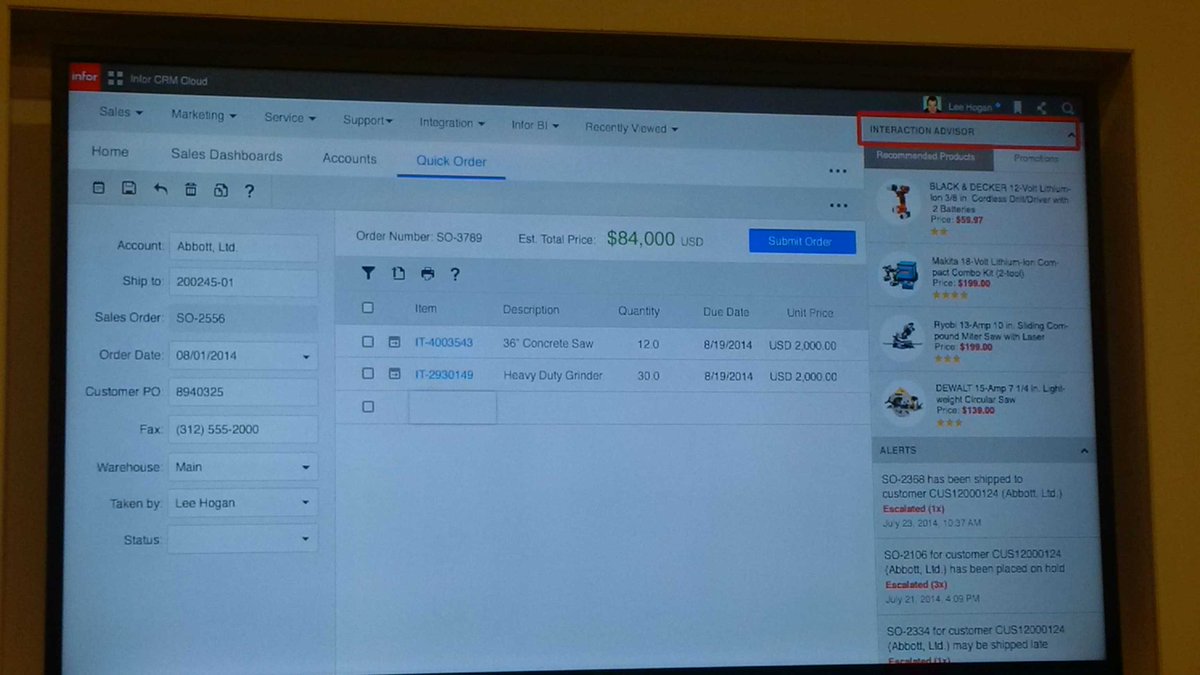Image resolution: width=1200 pixels, height=675 pixels.
Task: Open the Service dropdown menu
Action: (x=290, y=118)
